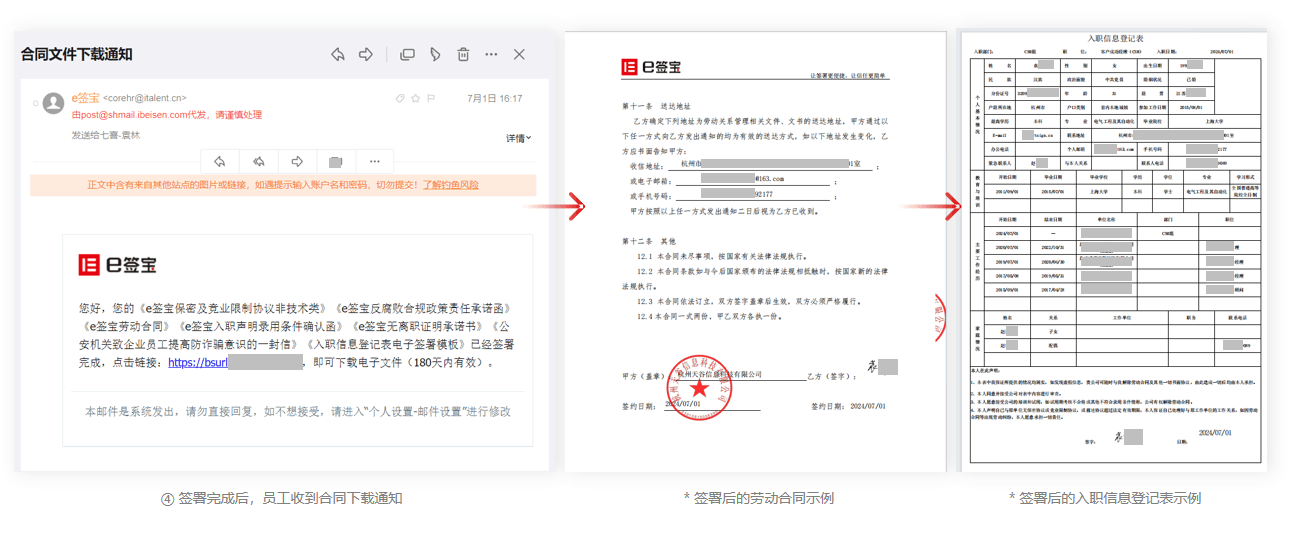Screen dimensions: 1290x547
Task: Click the 本邮件是系统发出 footer note
Action: 297,411
